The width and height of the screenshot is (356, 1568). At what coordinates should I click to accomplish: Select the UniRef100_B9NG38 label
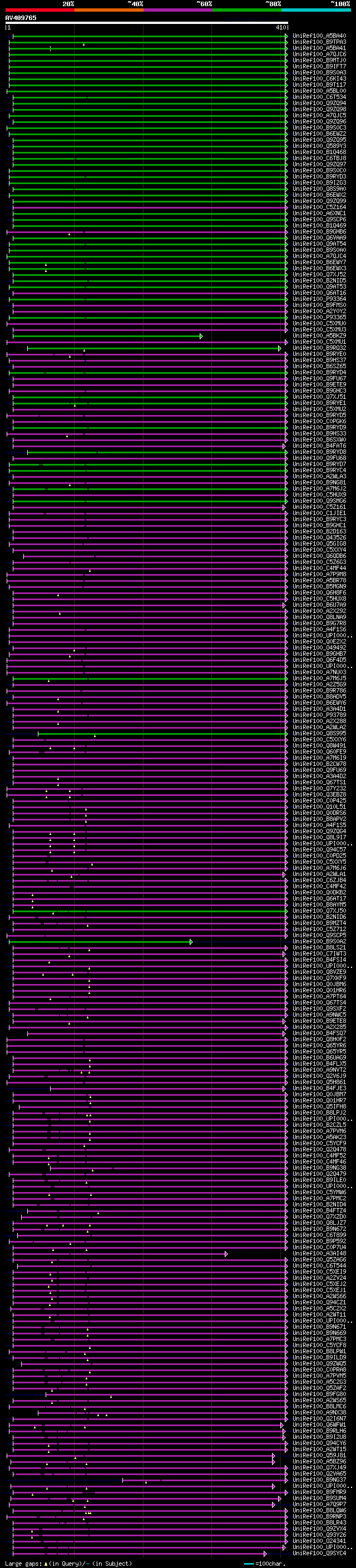[x=319, y=1168]
